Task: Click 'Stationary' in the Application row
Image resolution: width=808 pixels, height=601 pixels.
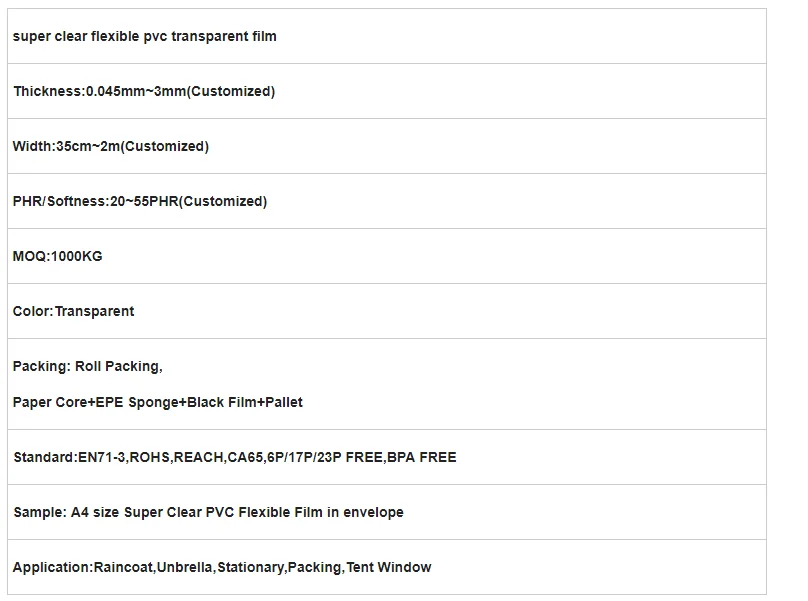Action: click(x=251, y=568)
